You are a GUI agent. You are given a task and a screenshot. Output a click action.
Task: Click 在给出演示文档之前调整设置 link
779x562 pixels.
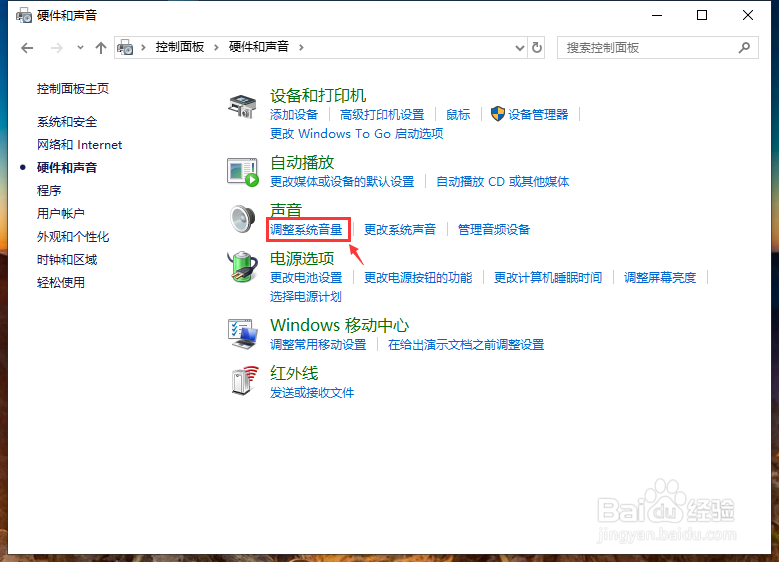[x=466, y=344]
